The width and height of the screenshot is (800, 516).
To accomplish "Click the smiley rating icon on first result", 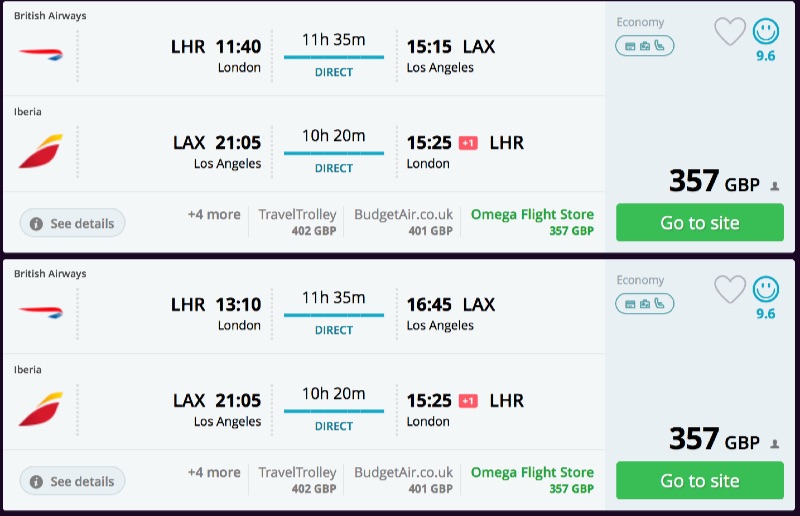I will point(765,30).
